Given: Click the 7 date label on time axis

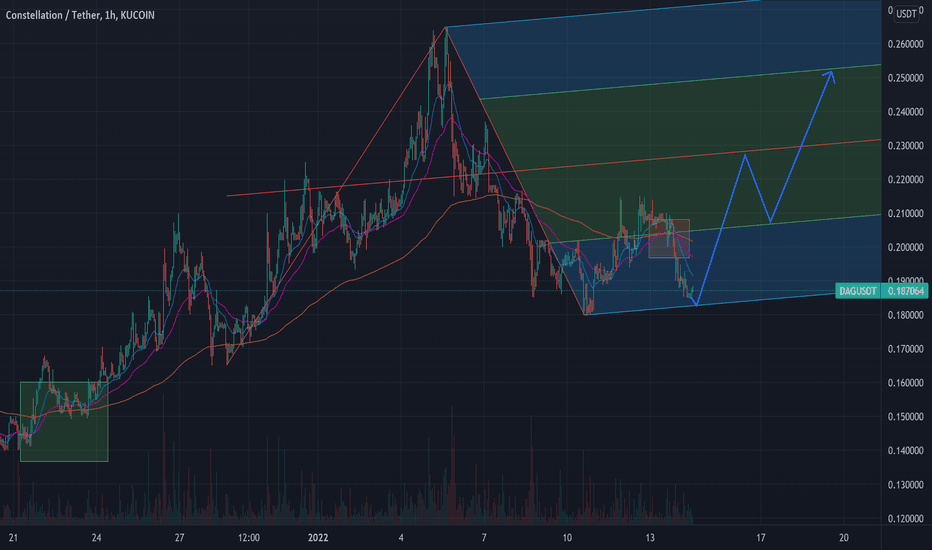Looking at the screenshot, I should [x=484, y=538].
